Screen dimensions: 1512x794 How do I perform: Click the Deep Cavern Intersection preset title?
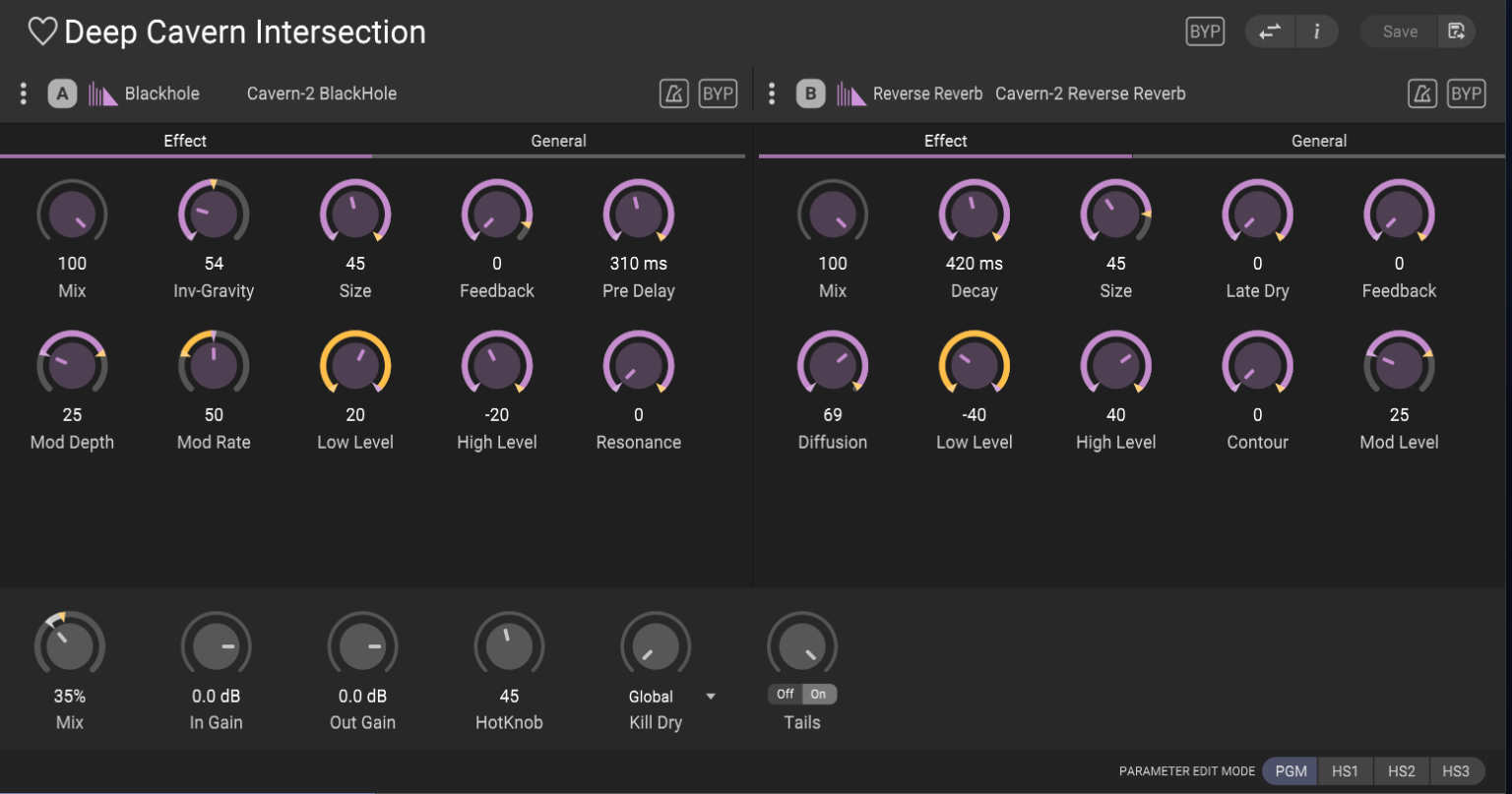[x=245, y=31]
